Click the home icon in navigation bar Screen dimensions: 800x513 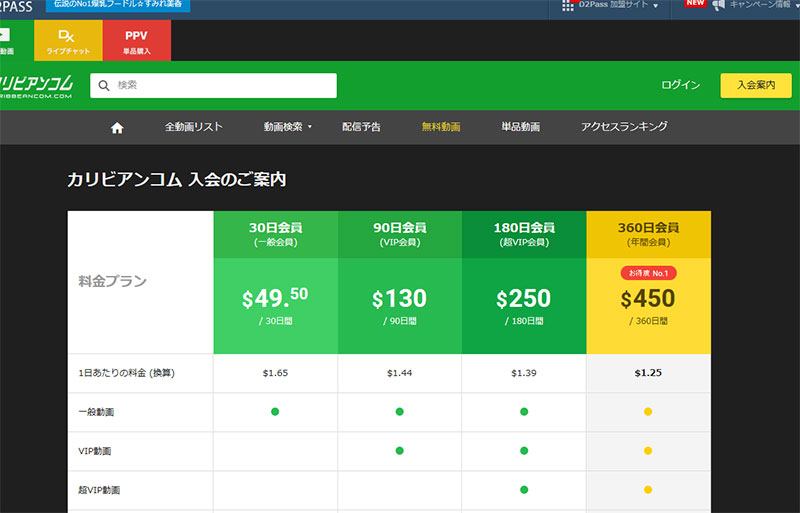click(117, 128)
